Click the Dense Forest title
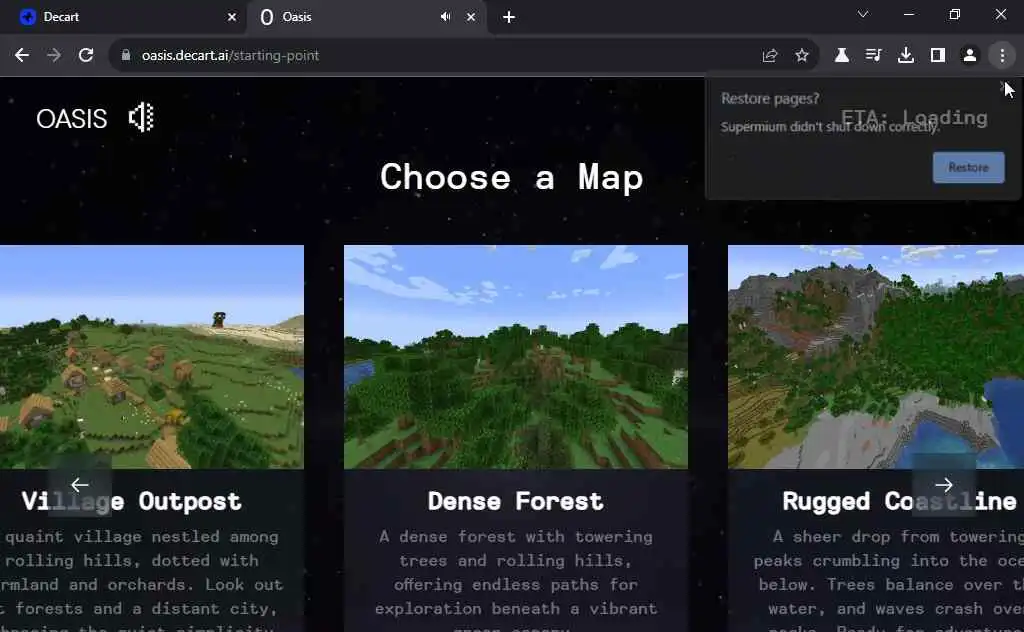Screen dimensions: 1024x632 [515, 501]
